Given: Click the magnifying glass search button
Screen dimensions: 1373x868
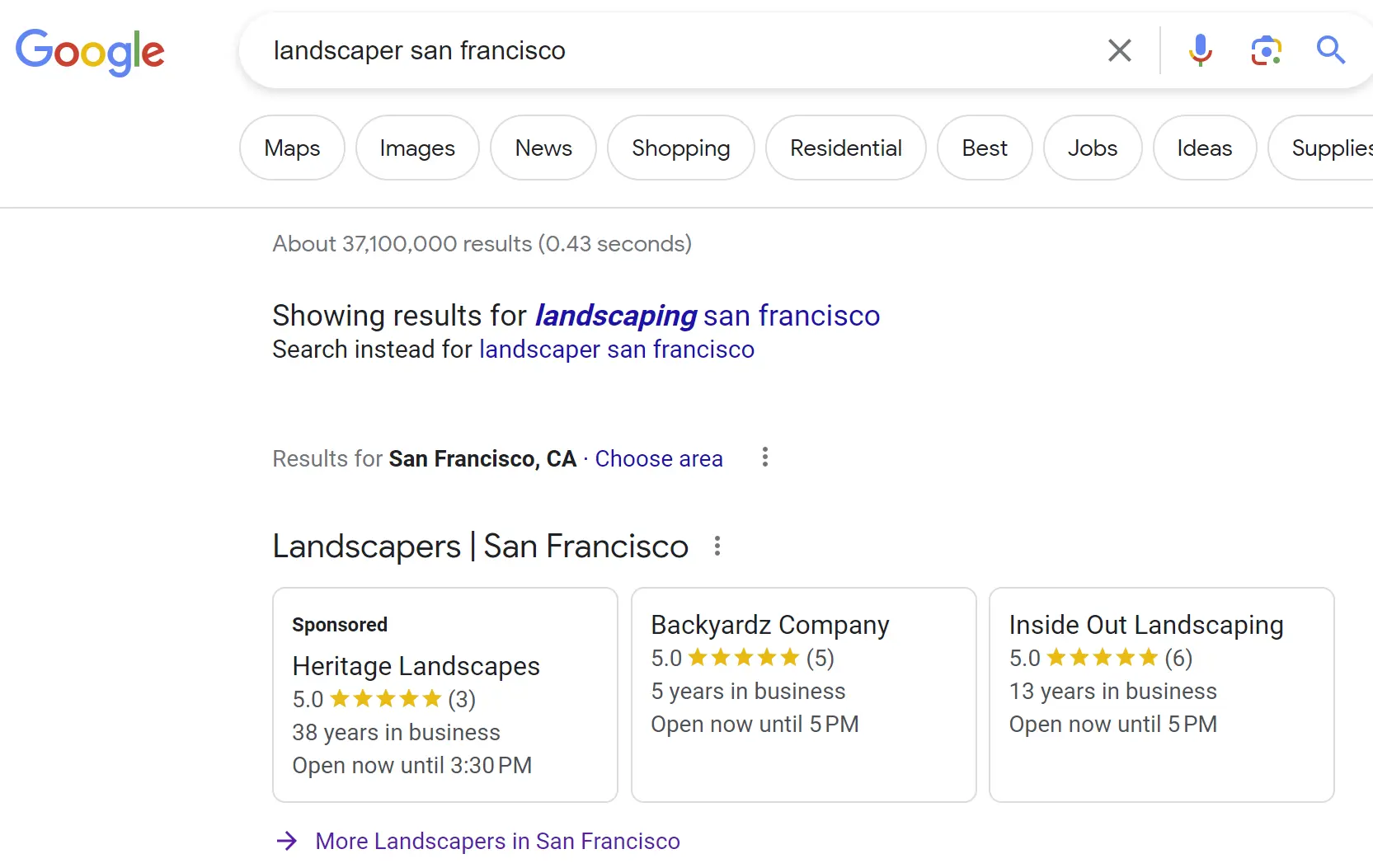Looking at the screenshot, I should click(1330, 50).
